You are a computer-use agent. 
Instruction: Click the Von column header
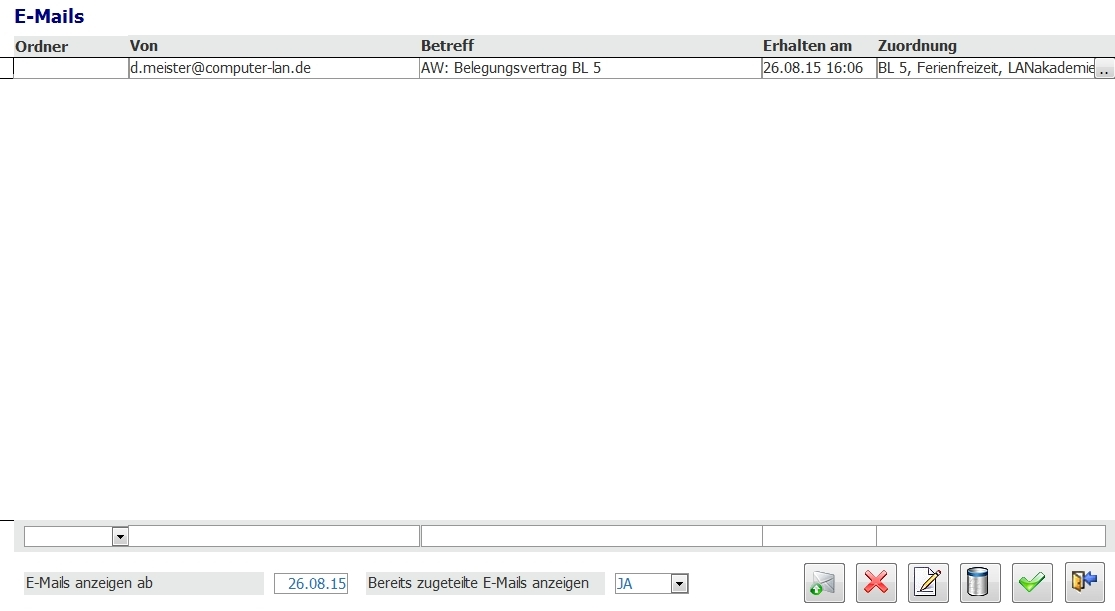click(x=144, y=46)
